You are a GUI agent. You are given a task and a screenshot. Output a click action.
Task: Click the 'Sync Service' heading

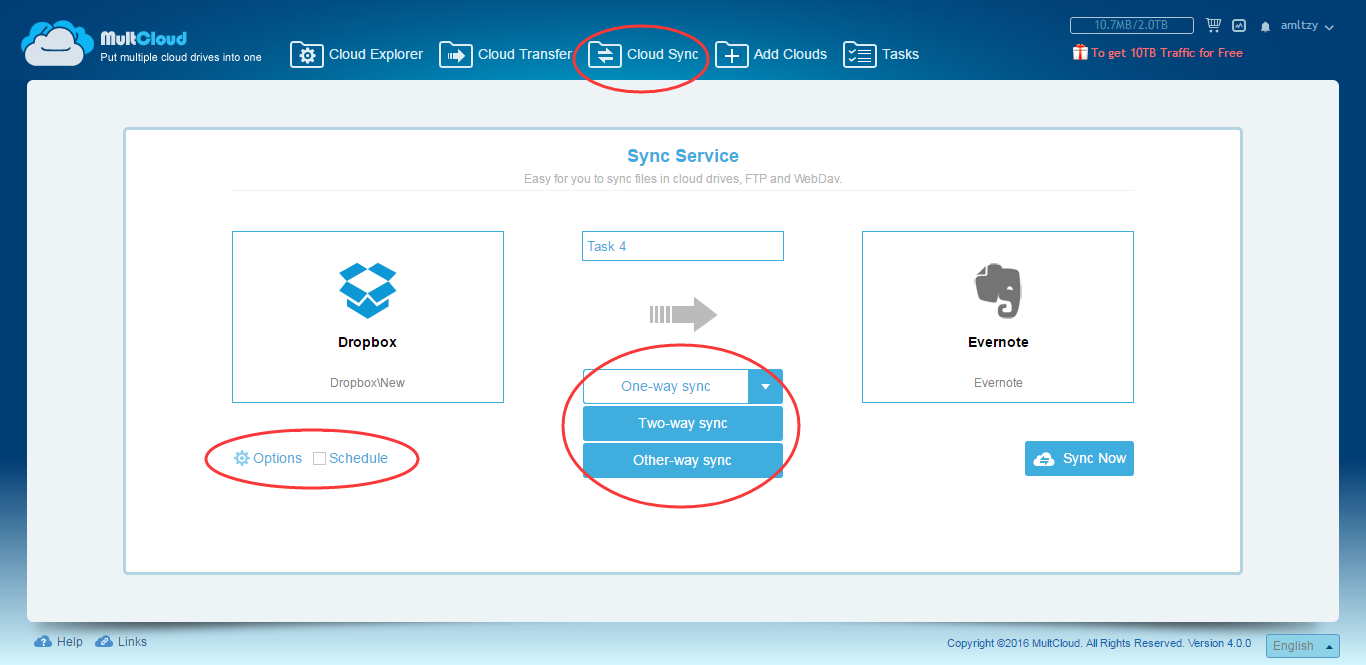683,156
